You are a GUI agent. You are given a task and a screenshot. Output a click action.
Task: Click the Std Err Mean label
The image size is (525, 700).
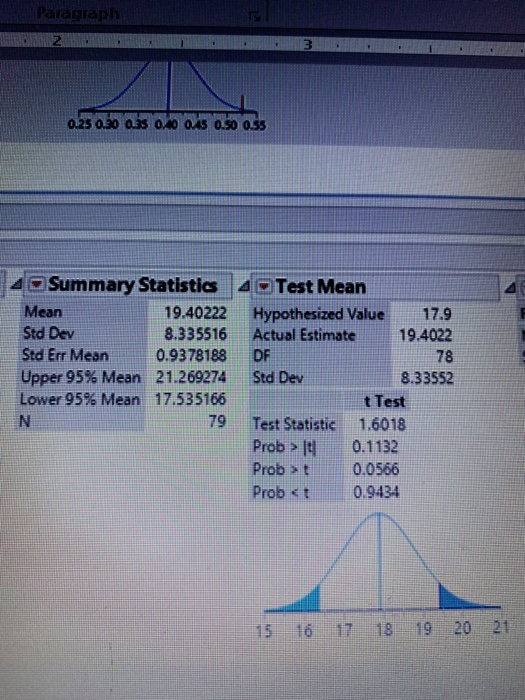click(65, 355)
